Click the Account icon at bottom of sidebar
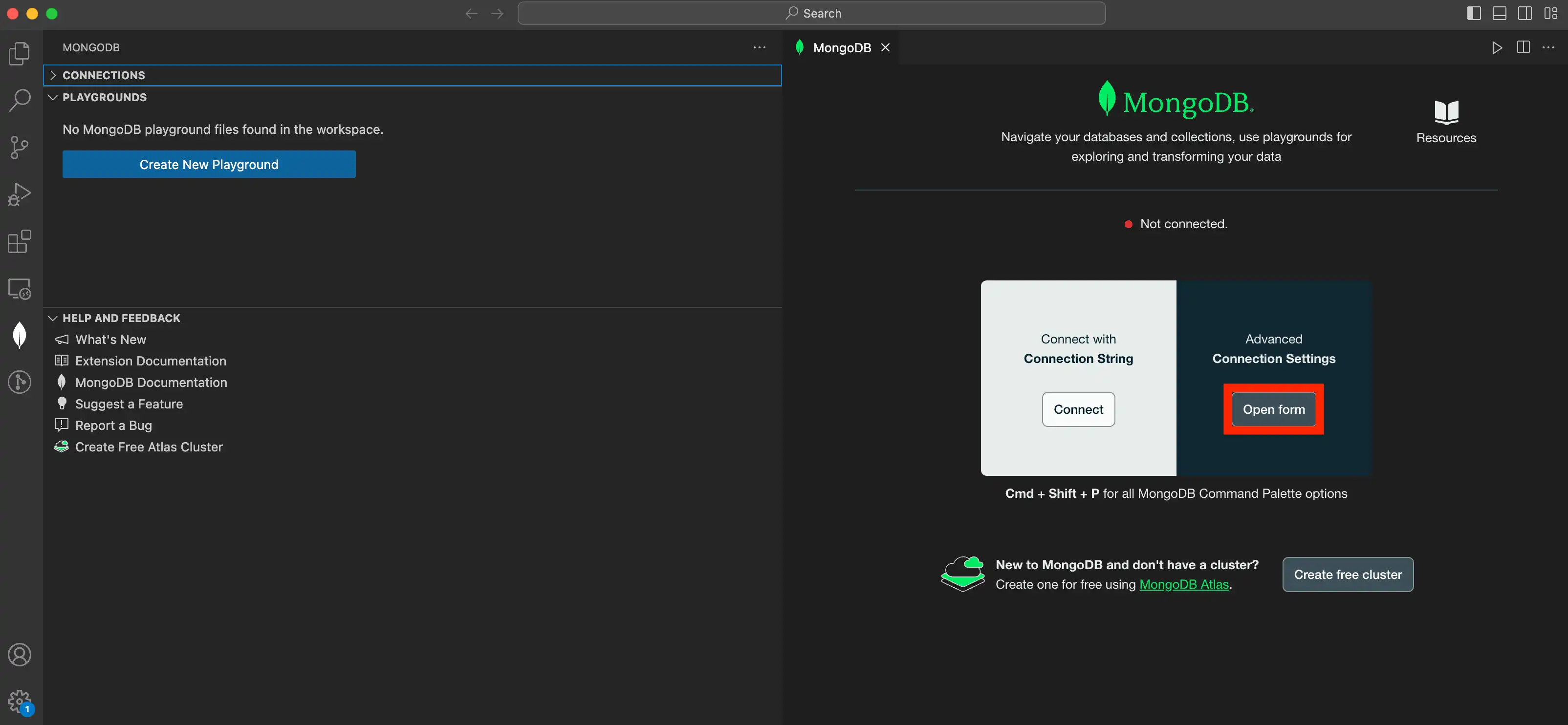This screenshot has width=1568, height=725. (19, 654)
